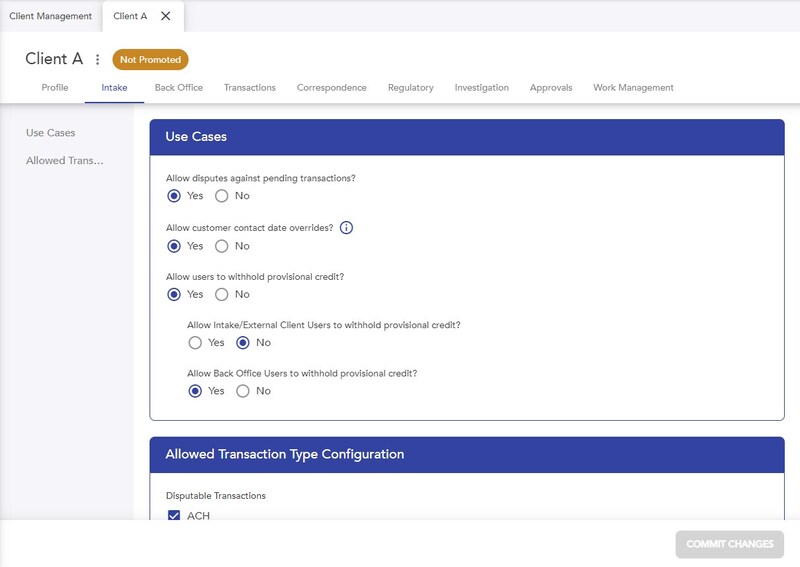Select No for Back Office Users withhold credit

tap(243, 391)
